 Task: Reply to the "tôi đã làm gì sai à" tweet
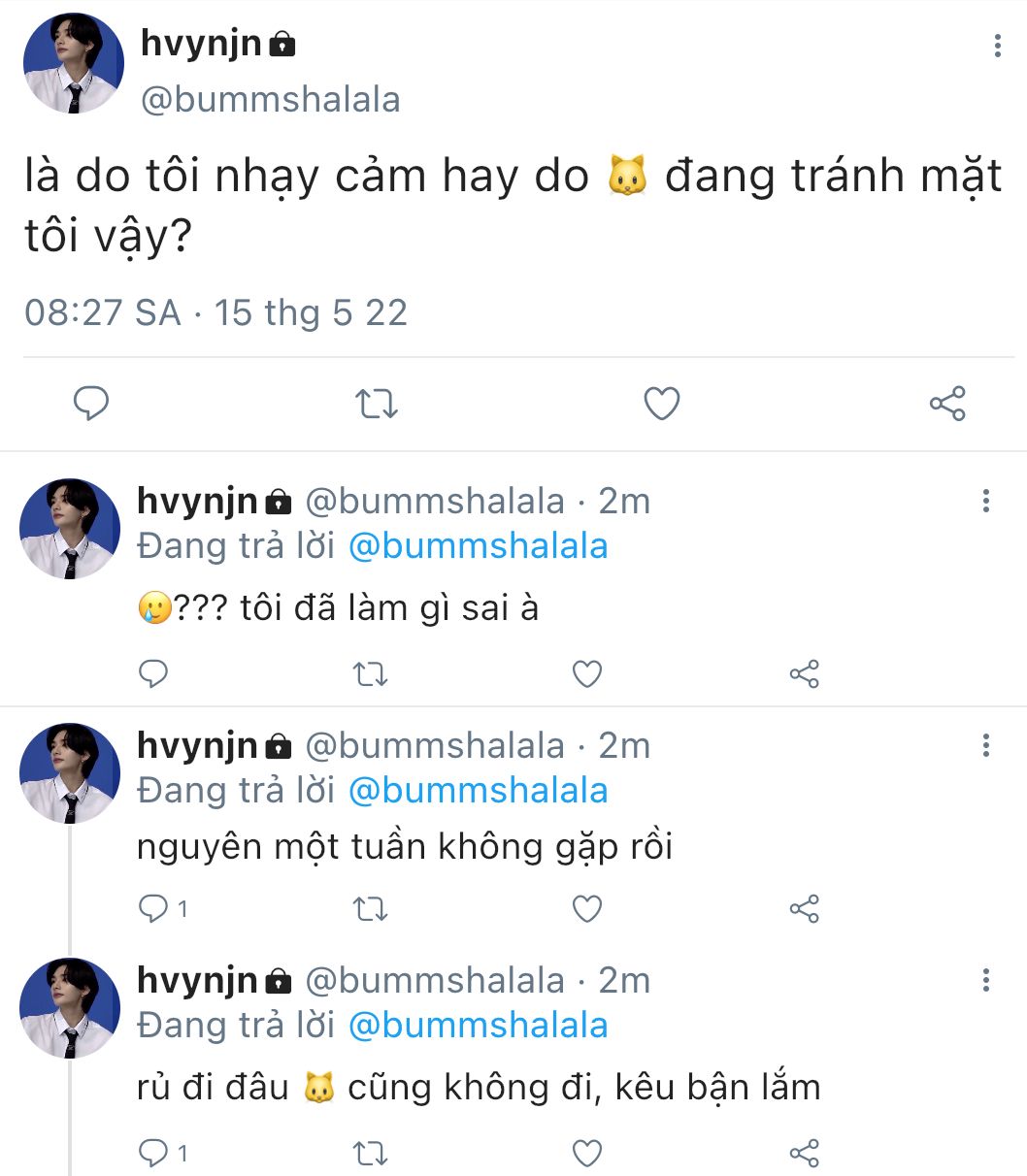[x=153, y=673]
